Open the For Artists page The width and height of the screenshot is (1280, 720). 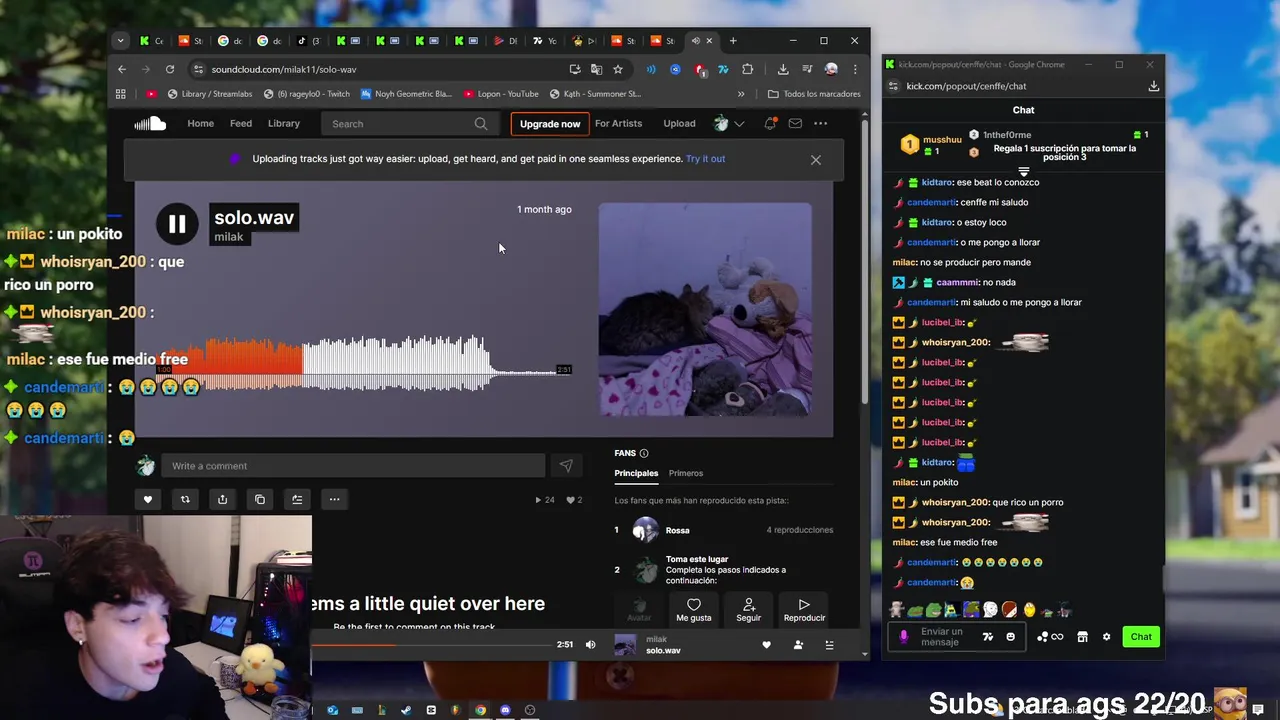click(618, 123)
